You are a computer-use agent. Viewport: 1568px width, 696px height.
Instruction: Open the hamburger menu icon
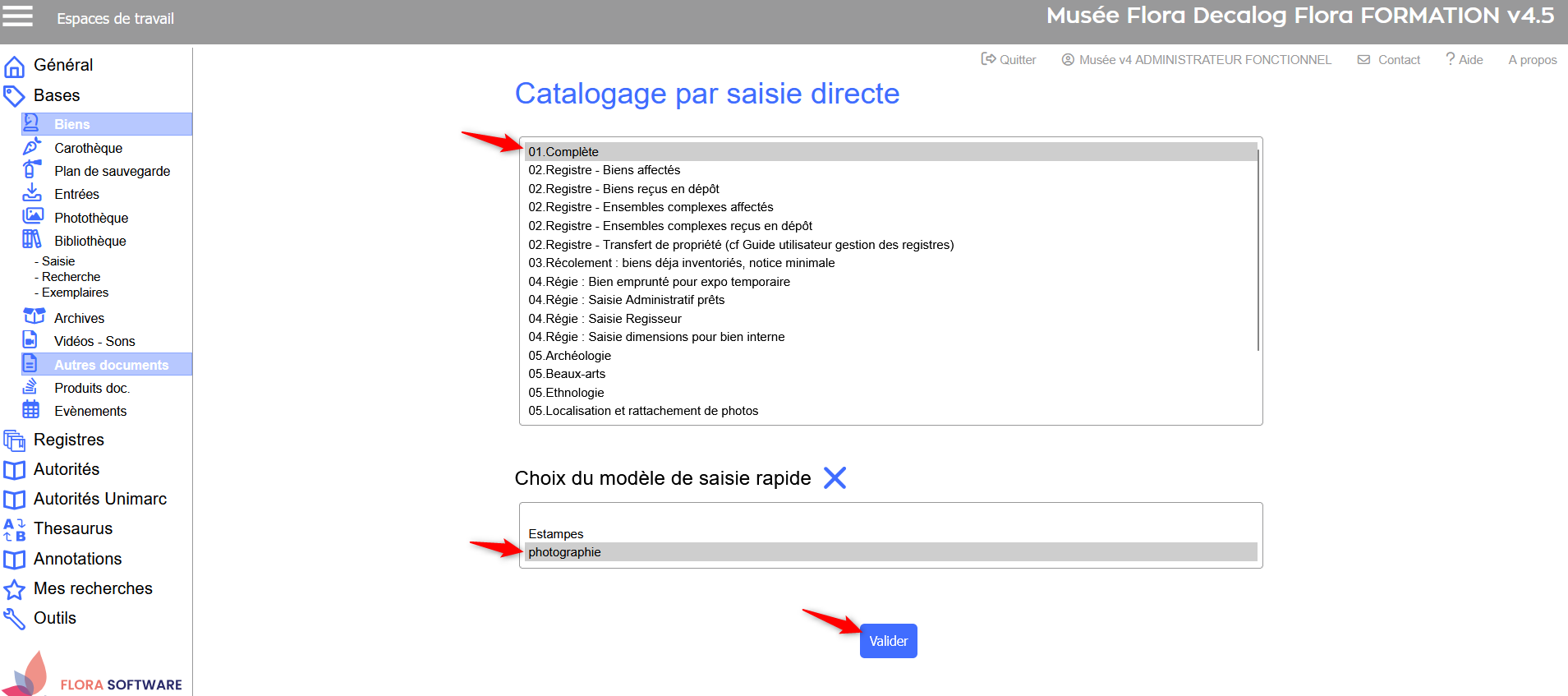coord(17,16)
